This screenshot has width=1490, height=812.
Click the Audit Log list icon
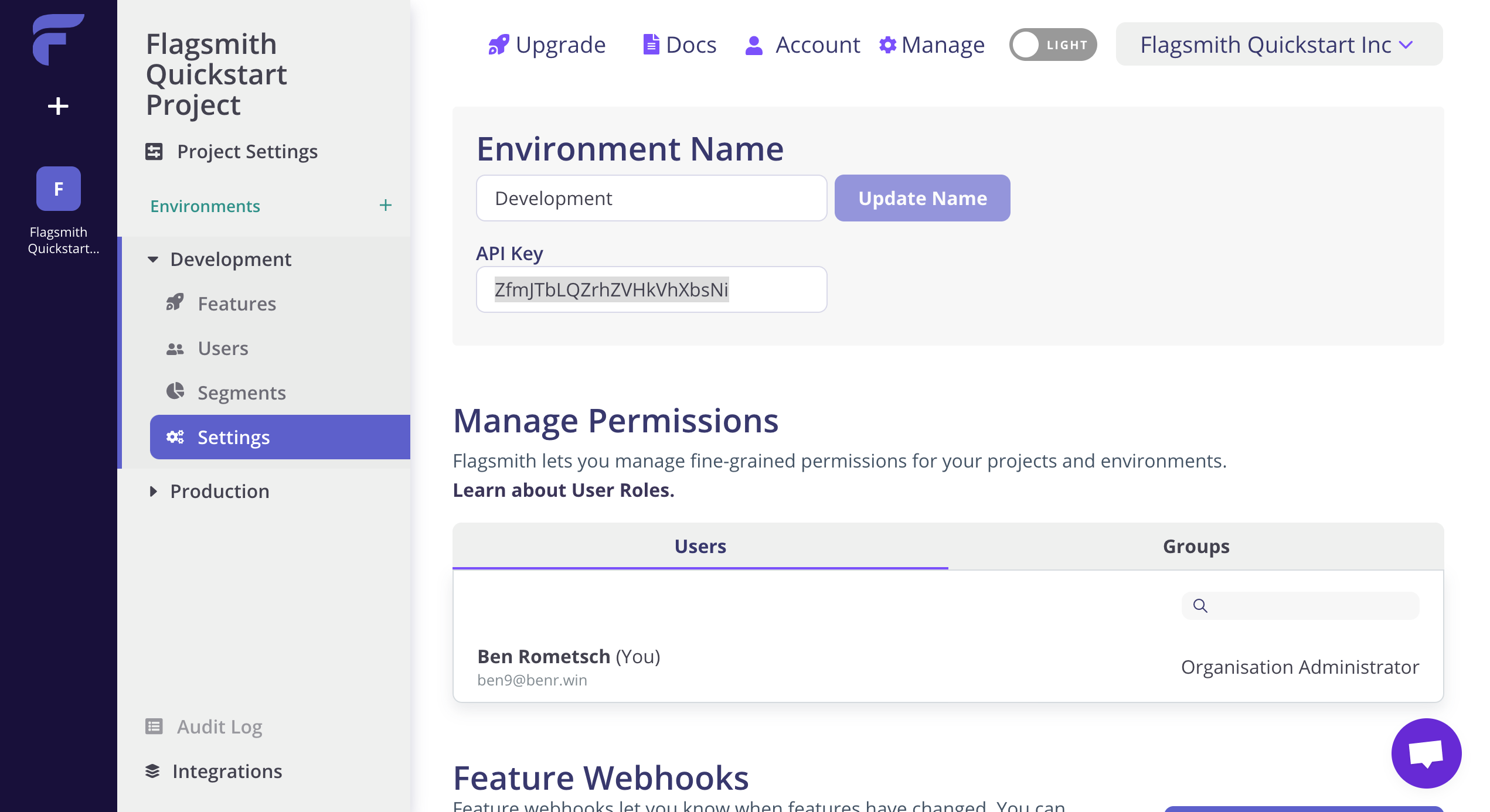pyautogui.click(x=154, y=726)
